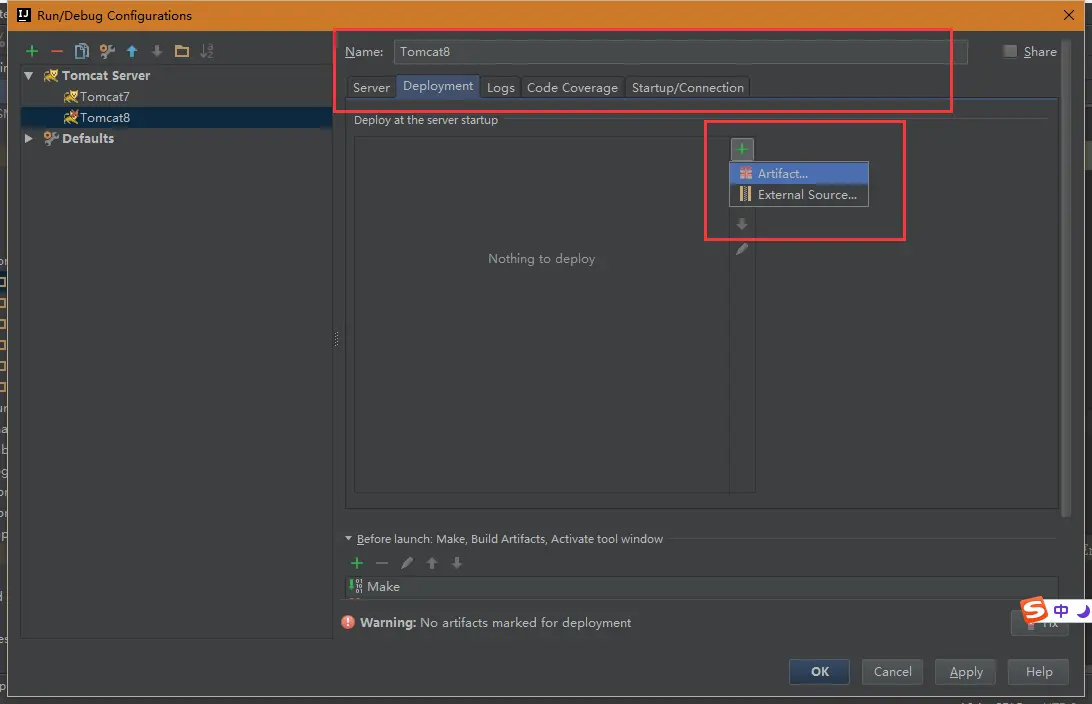Screen dimensions: 1092x704
Task: Open the Startup/Connection tab
Action: pos(687,87)
